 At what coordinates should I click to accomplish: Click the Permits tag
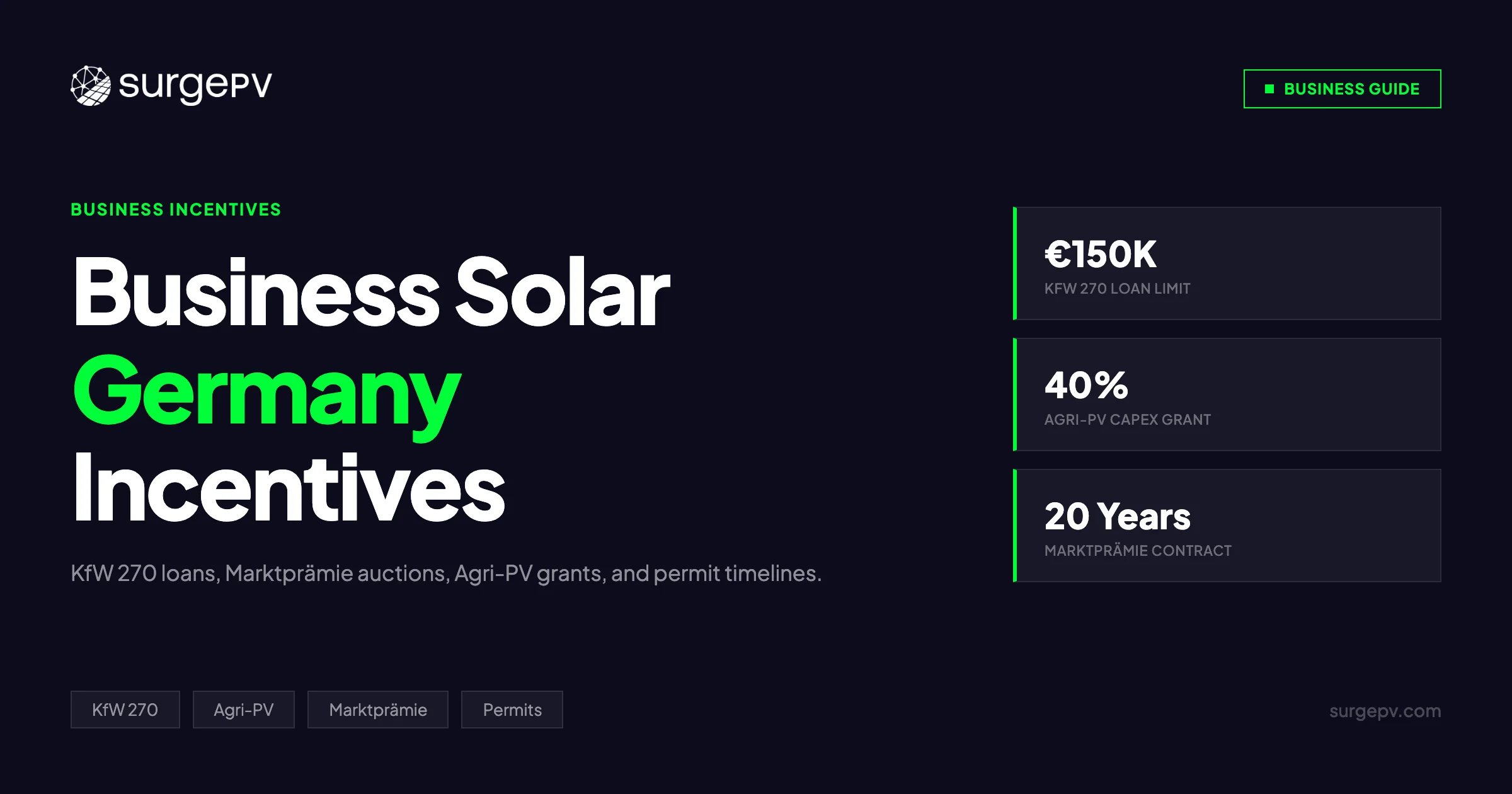coord(512,710)
